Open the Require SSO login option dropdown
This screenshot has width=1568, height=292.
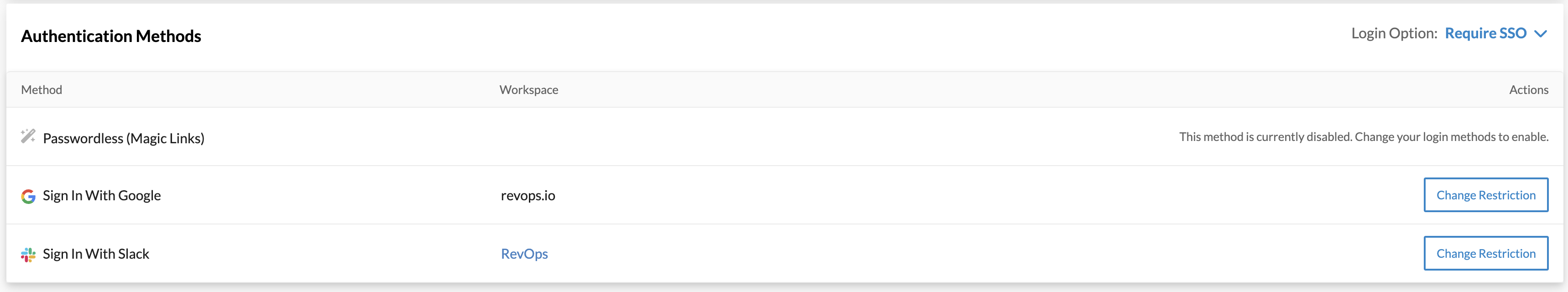(1485, 33)
